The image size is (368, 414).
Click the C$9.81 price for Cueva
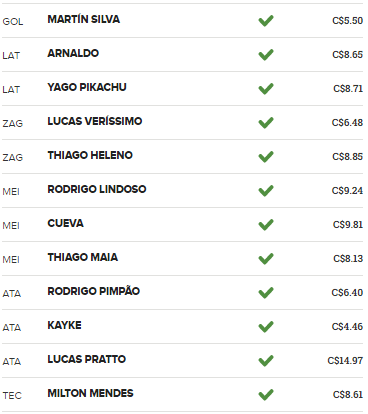tap(348, 225)
